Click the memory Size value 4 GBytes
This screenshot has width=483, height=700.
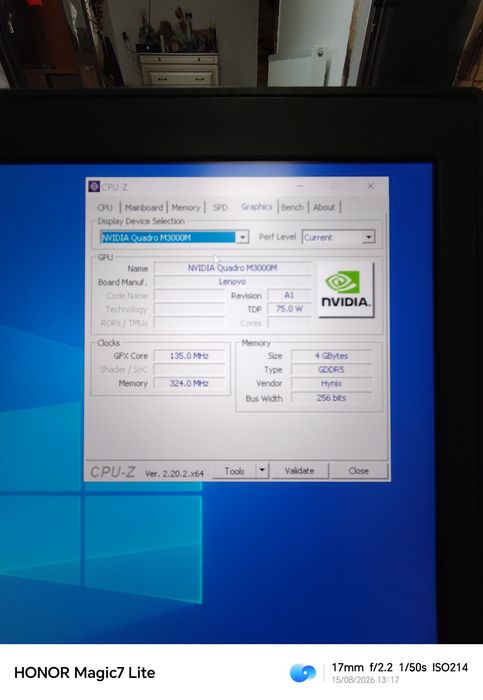[332, 356]
